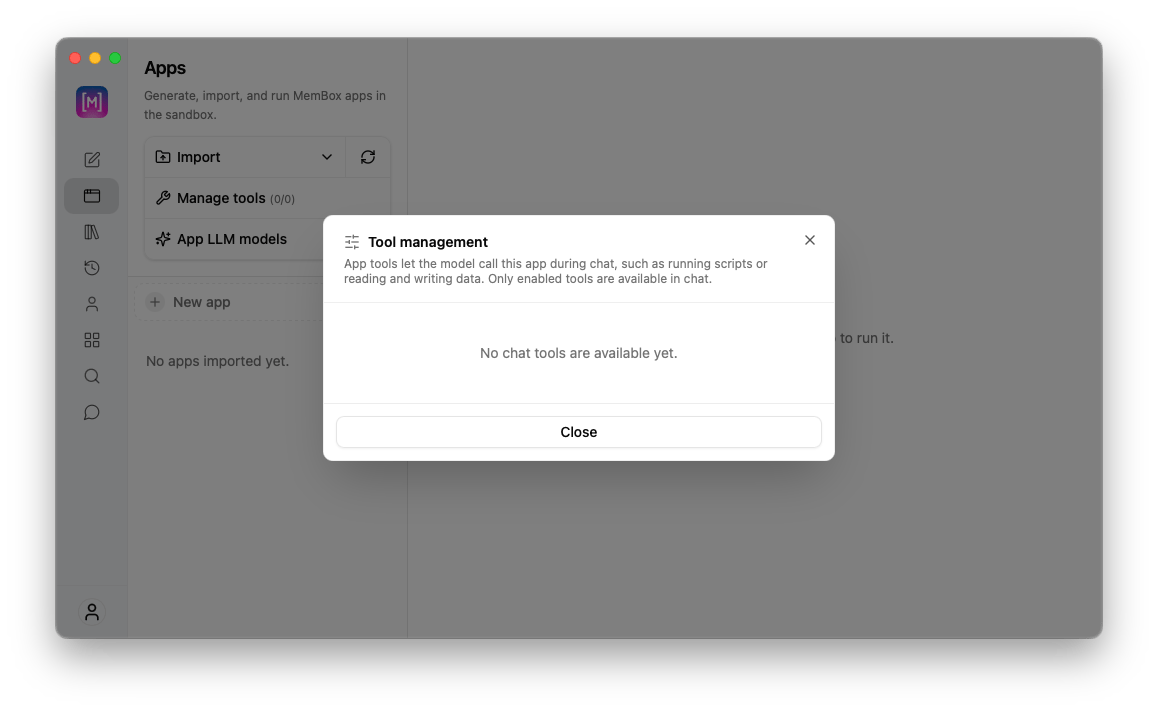This screenshot has height=712, width=1158.
Task: Click the green macOS fullscreen window button
Action: click(x=115, y=58)
